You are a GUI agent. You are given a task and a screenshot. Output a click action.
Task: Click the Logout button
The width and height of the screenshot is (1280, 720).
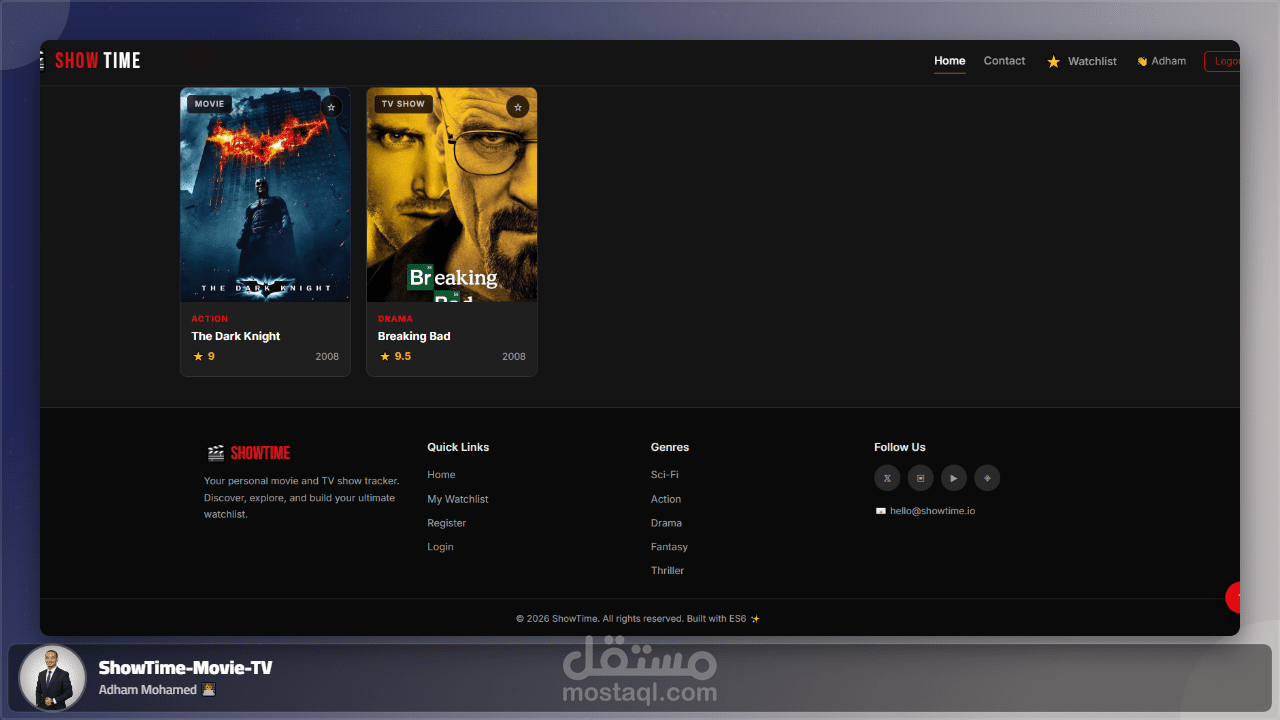1223,62
